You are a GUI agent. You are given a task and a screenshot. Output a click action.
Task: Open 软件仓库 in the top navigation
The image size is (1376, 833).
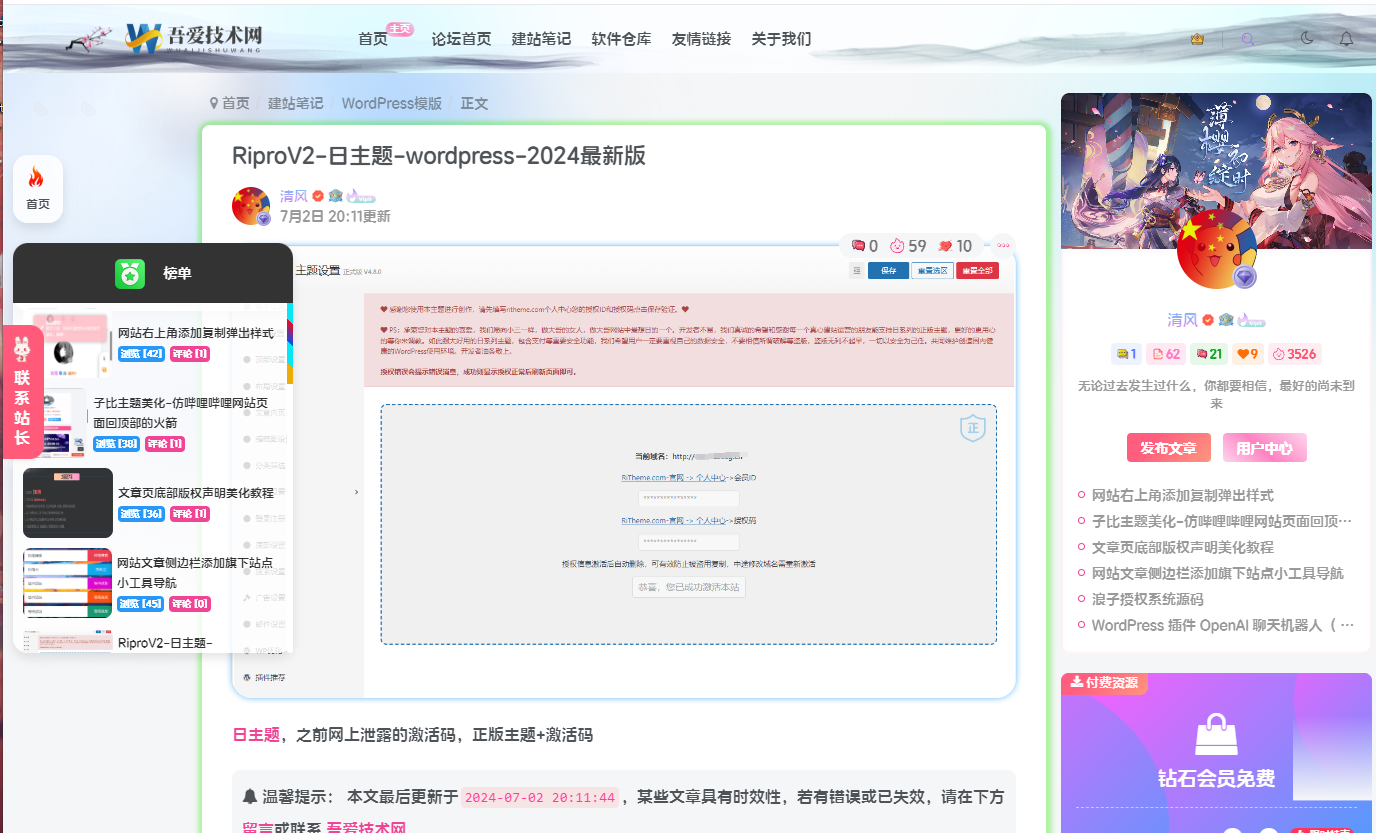pyautogui.click(x=621, y=39)
